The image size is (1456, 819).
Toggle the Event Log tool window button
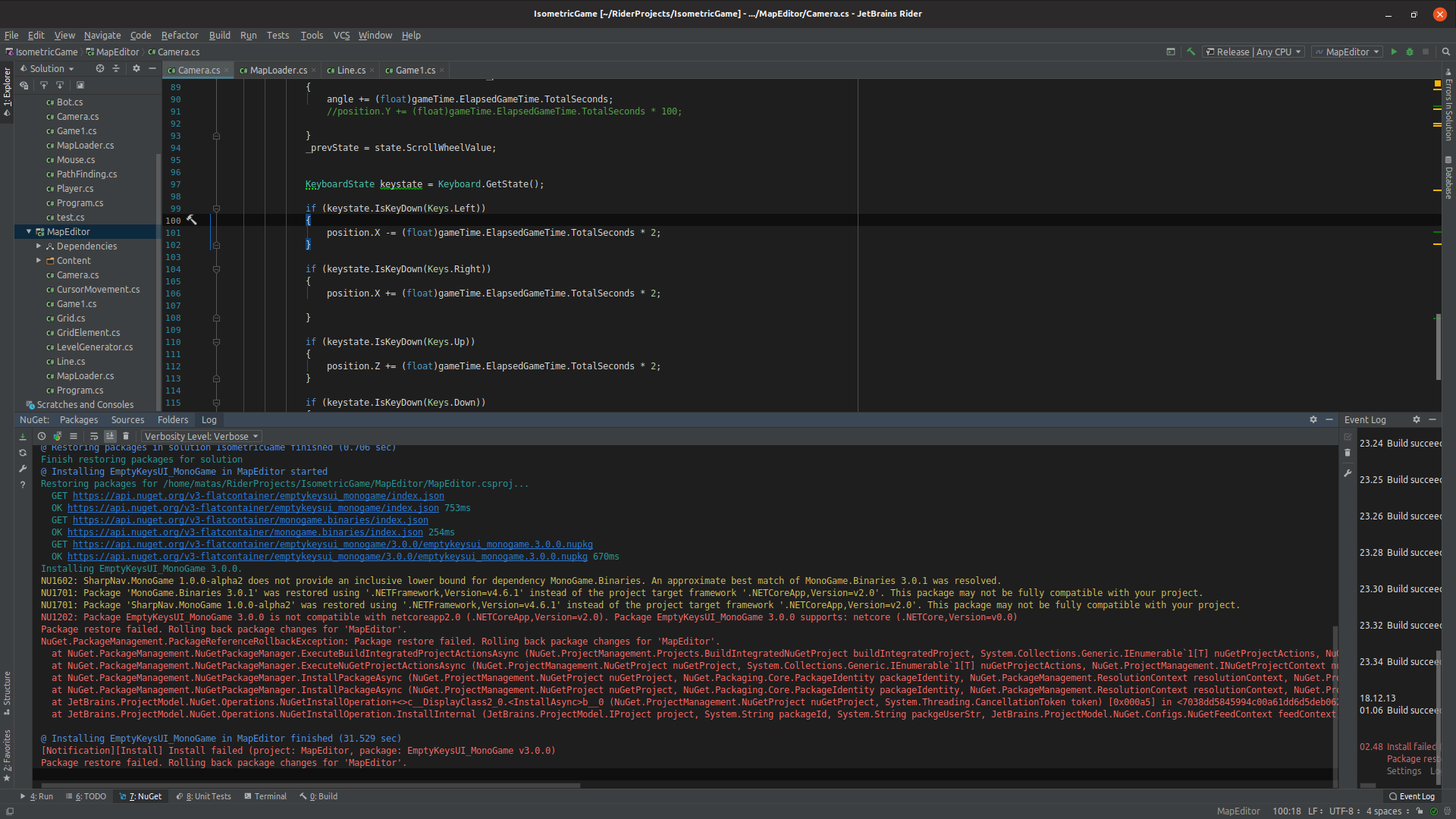click(1412, 796)
